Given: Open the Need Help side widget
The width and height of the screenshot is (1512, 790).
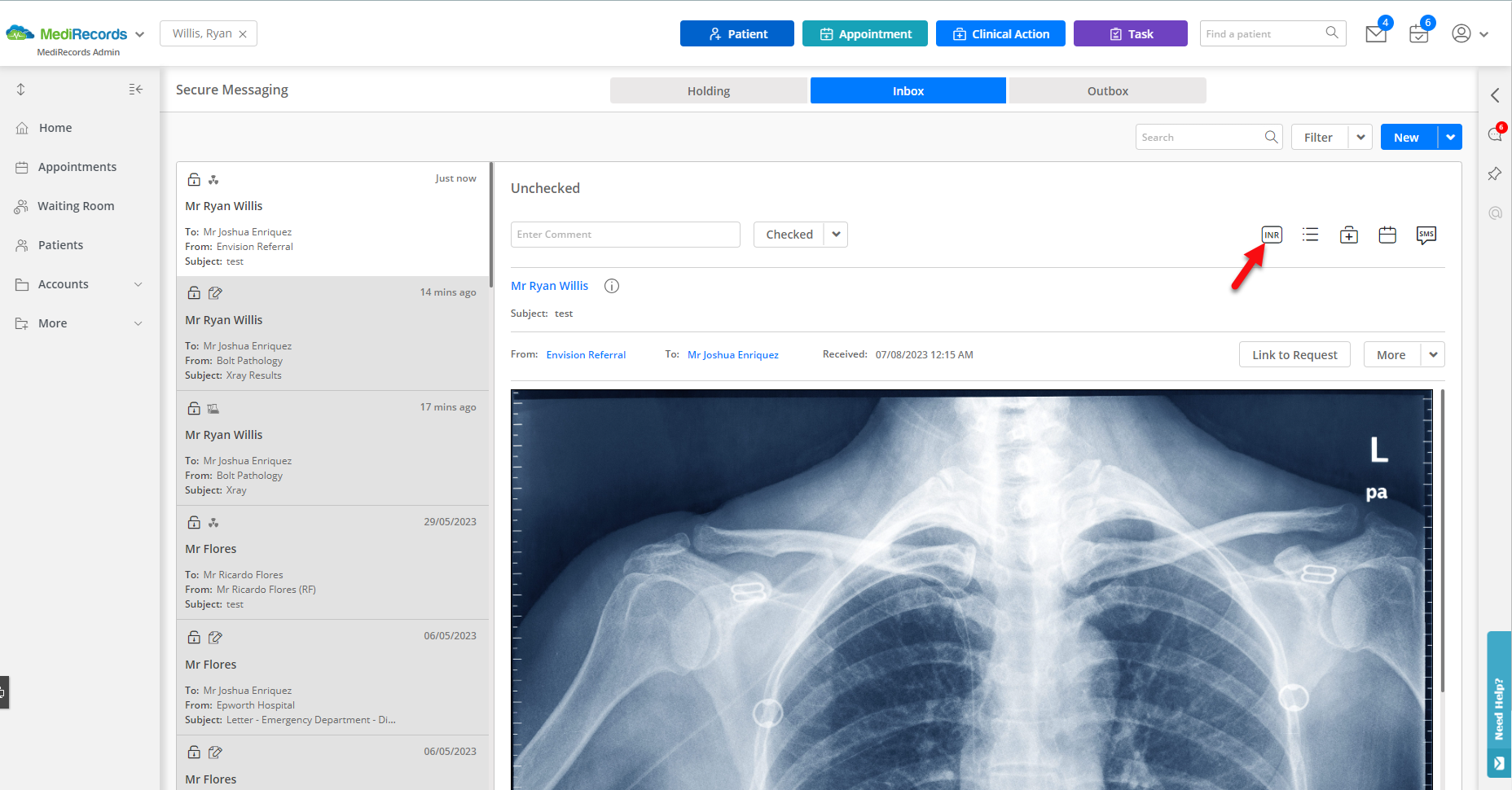Looking at the screenshot, I should [1499, 704].
